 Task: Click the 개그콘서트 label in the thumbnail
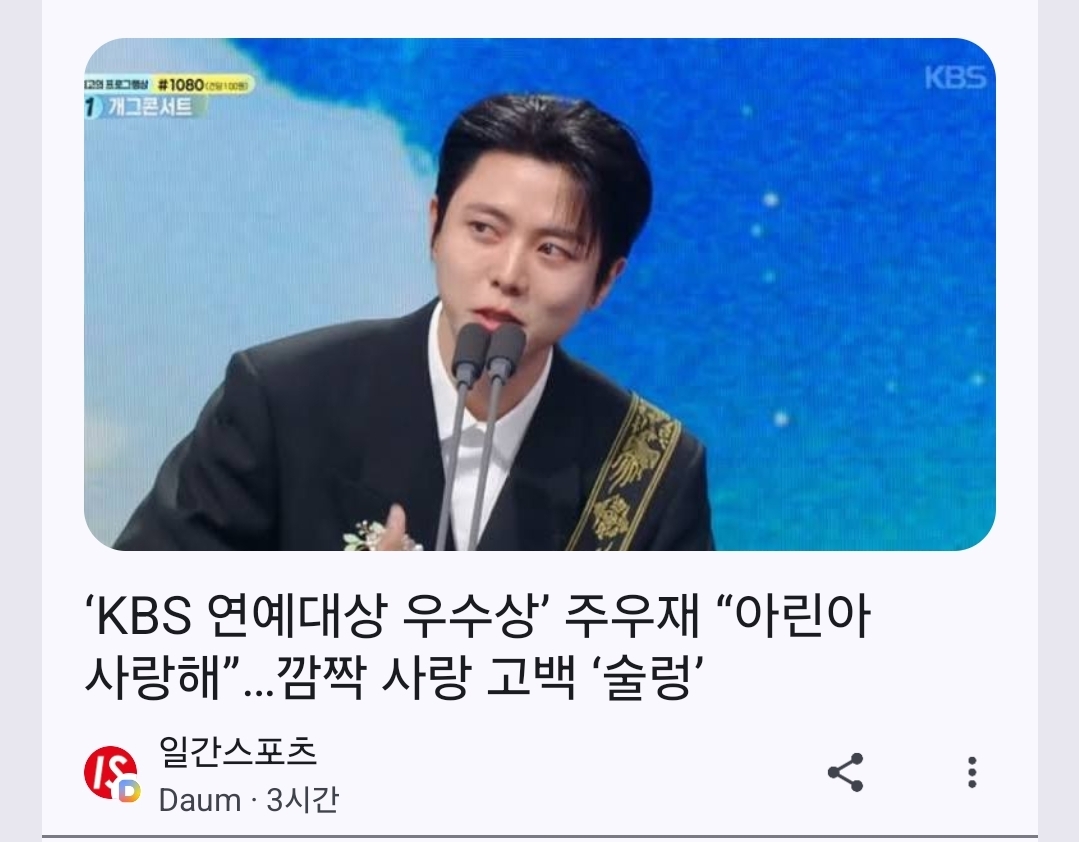pos(149,107)
